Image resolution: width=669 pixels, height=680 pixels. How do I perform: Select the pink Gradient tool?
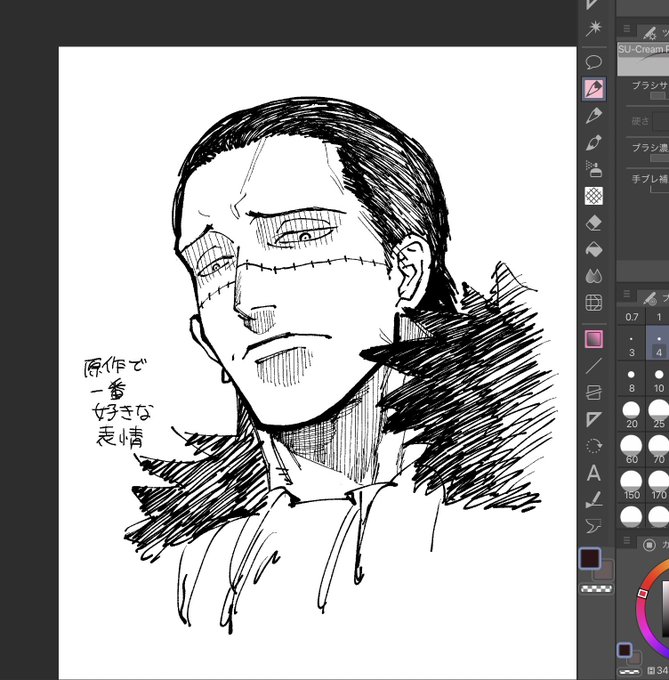pos(594,339)
